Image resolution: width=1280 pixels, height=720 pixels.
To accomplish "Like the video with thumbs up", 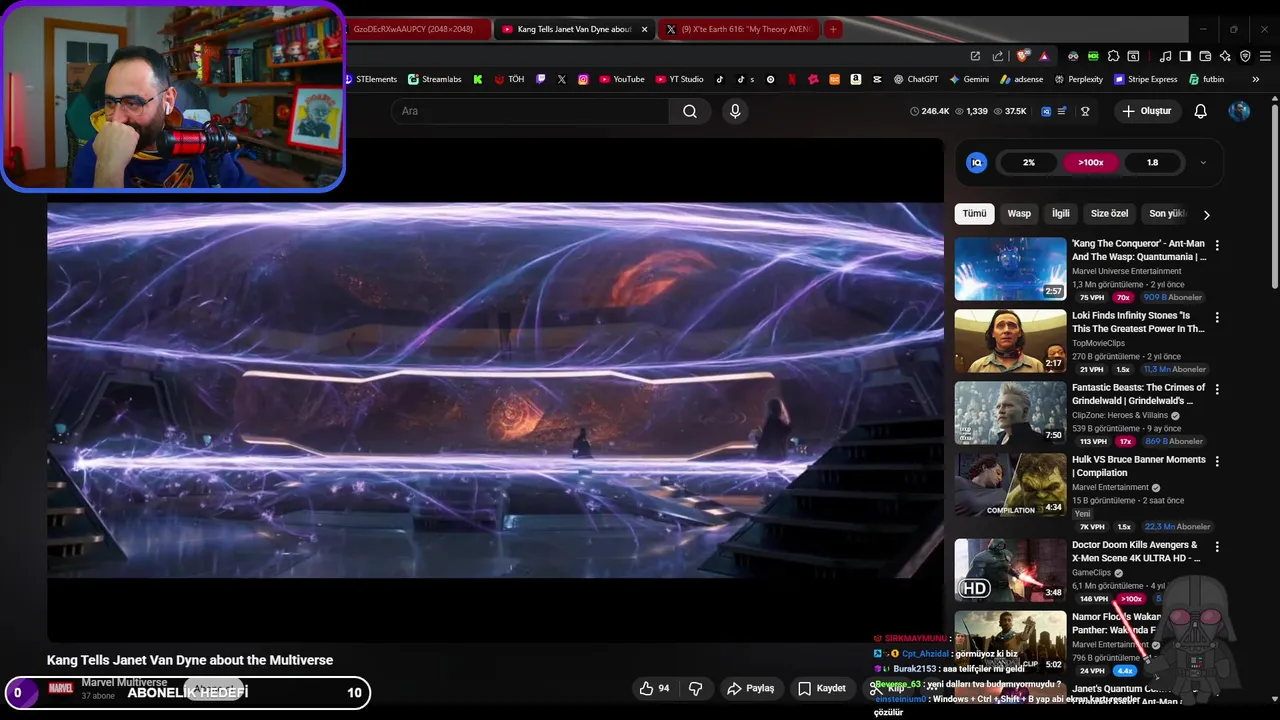I will tap(655, 688).
